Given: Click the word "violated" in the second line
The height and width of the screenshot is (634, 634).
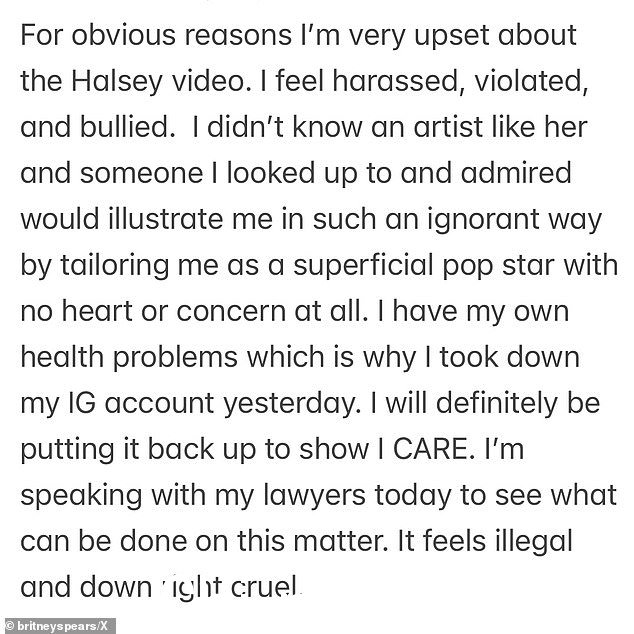Looking at the screenshot, I should pyautogui.click(x=530, y=80).
